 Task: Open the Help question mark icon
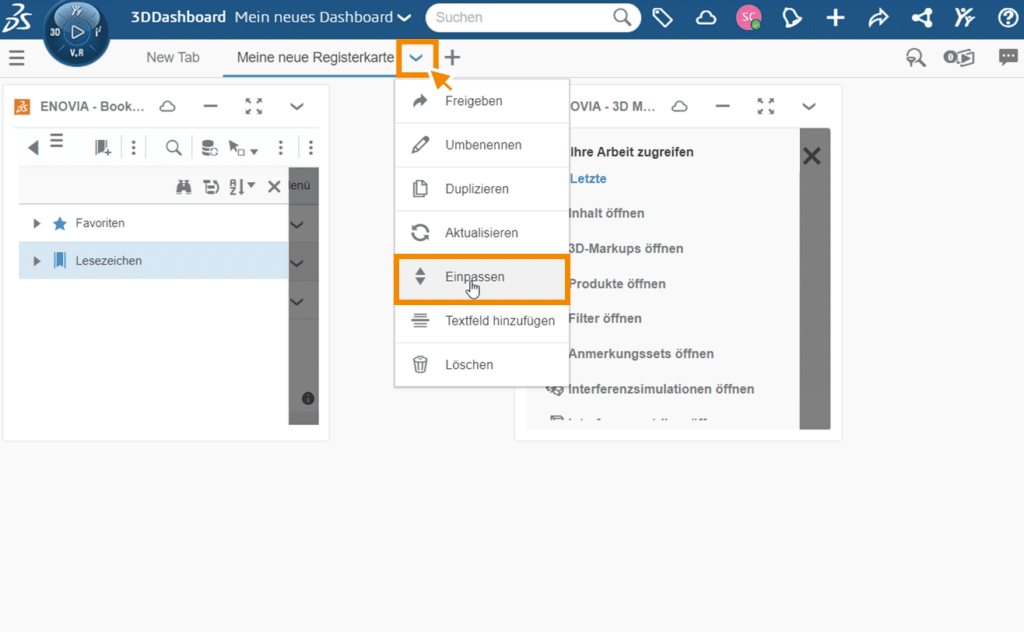(1005, 17)
